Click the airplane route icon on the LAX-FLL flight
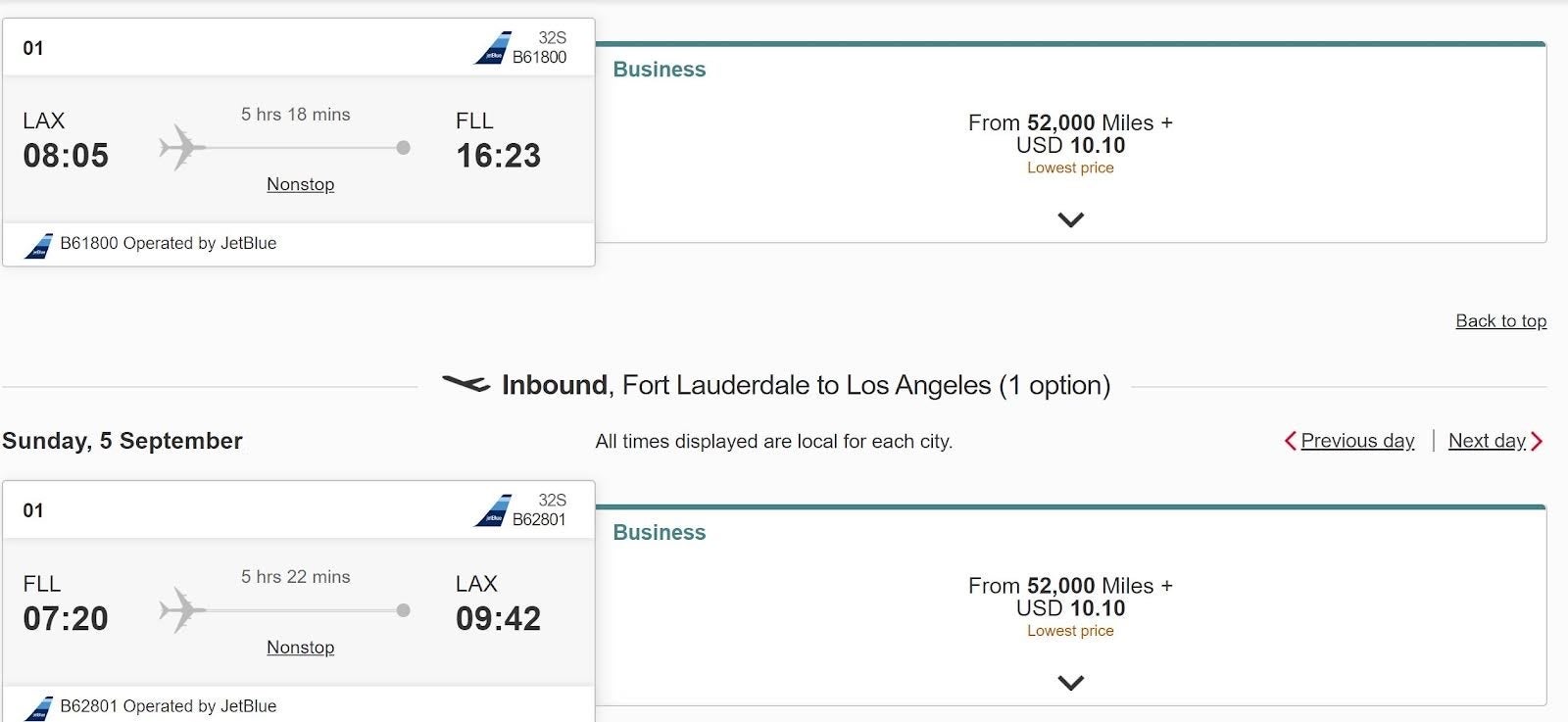Image resolution: width=1568 pixels, height=722 pixels. pyautogui.click(x=182, y=147)
